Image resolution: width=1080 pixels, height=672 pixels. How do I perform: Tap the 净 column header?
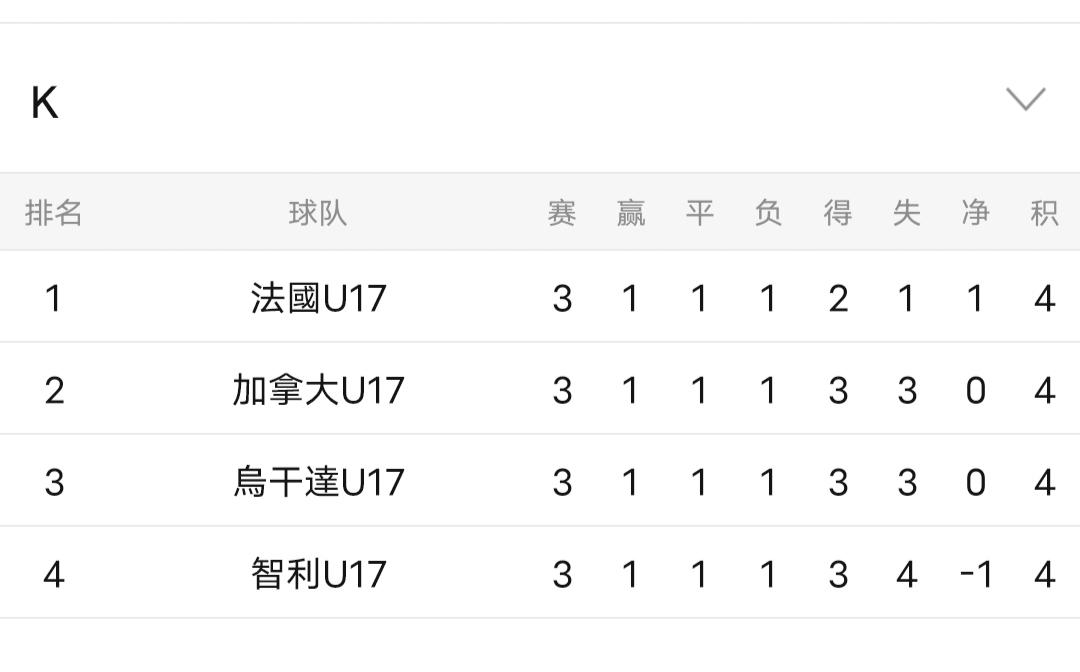tap(976, 213)
